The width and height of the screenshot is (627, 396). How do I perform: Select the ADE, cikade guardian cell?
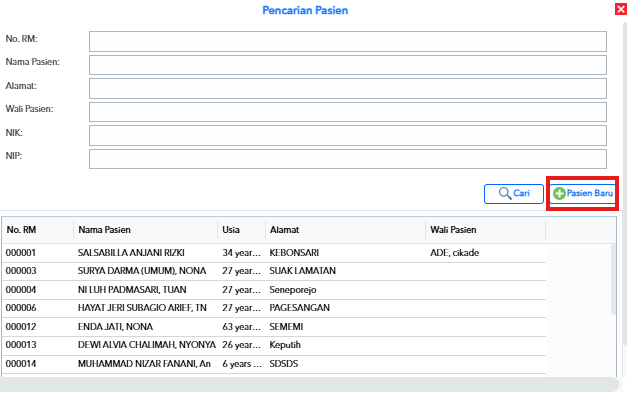455,253
